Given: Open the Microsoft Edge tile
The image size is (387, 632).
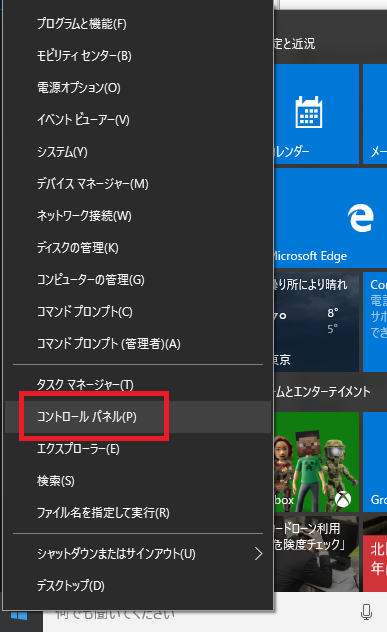Looking at the screenshot, I should pos(331,218).
